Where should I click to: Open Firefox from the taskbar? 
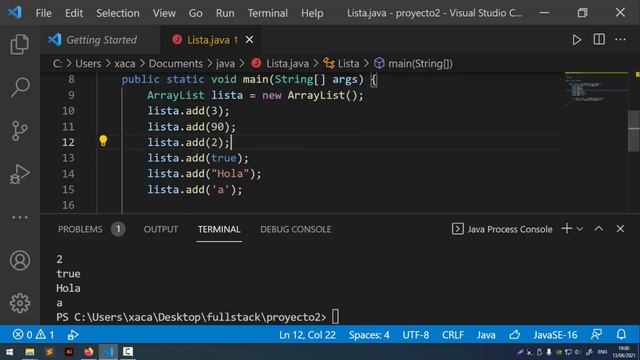click(x=89, y=352)
